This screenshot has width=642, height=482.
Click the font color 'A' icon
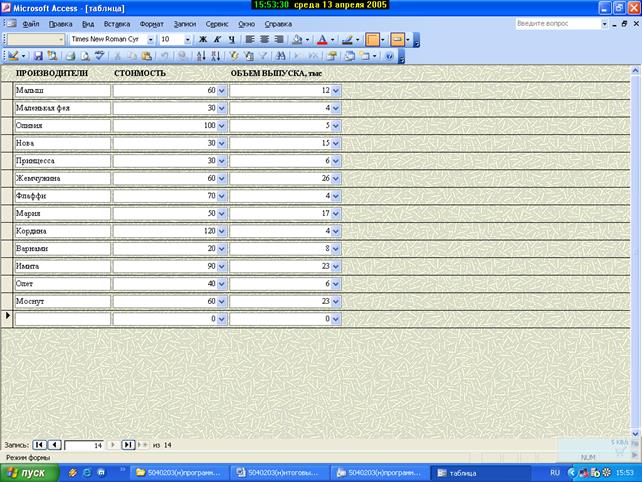[322, 40]
